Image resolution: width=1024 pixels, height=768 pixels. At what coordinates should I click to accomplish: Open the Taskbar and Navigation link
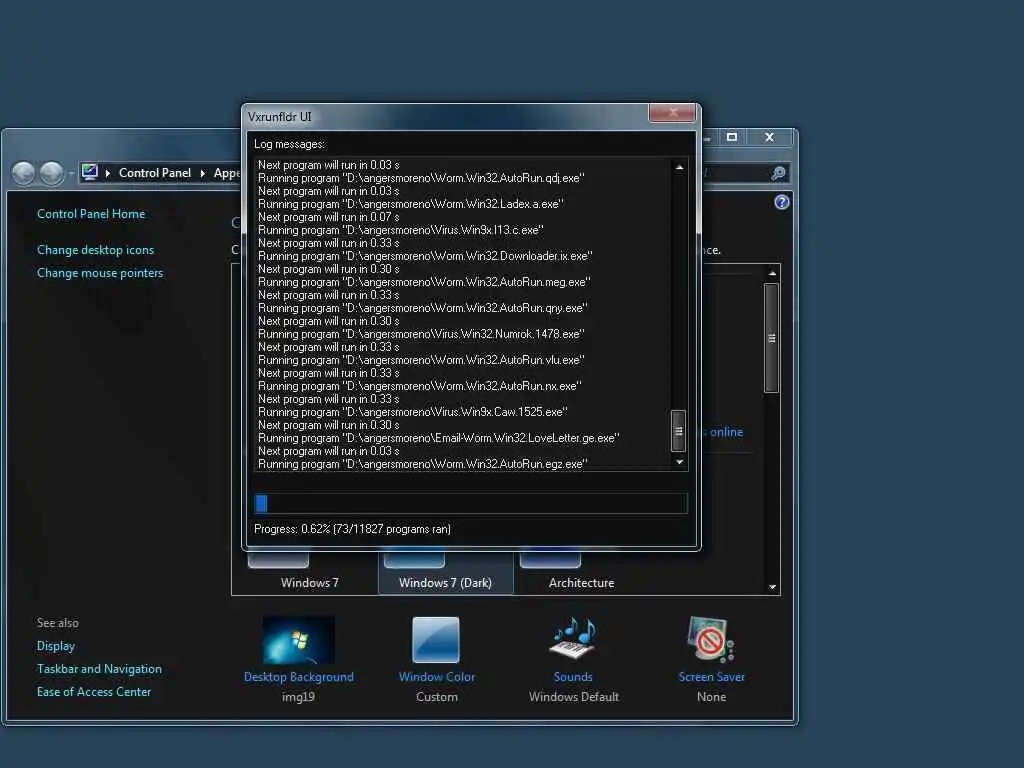tap(99, 668)
